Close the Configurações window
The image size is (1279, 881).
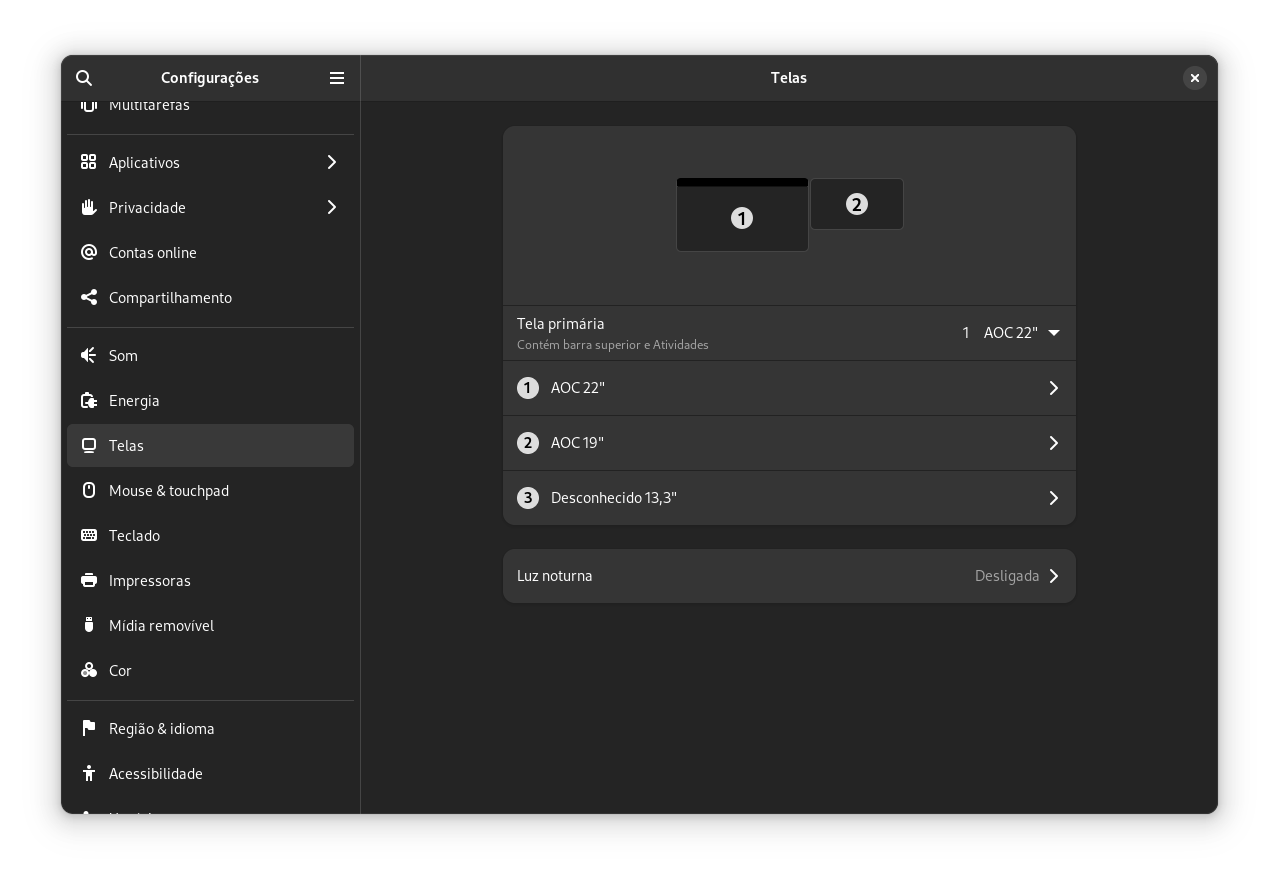(x=1195, y=78)
